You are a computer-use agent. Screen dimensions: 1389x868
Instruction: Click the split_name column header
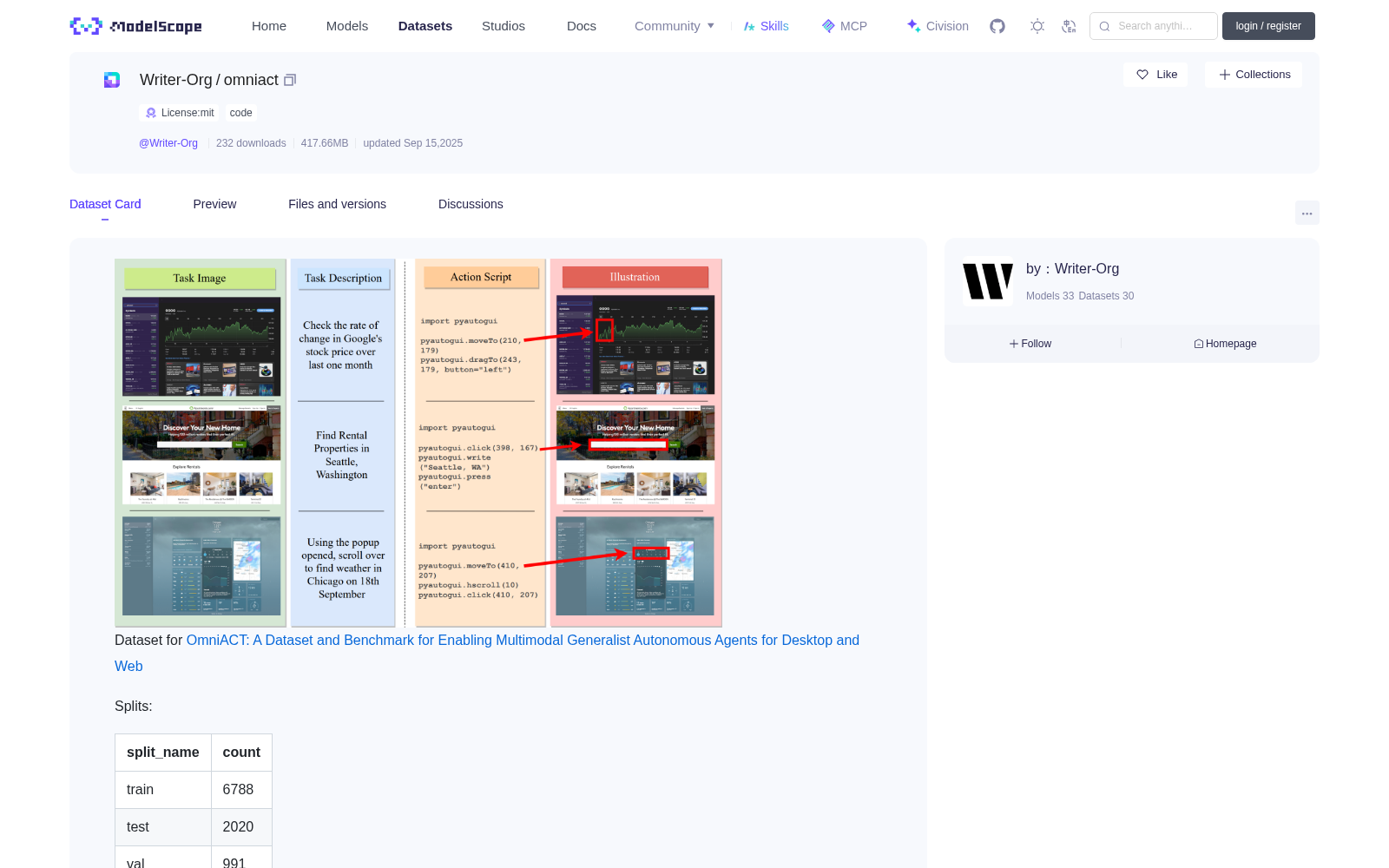coord(163,753)
